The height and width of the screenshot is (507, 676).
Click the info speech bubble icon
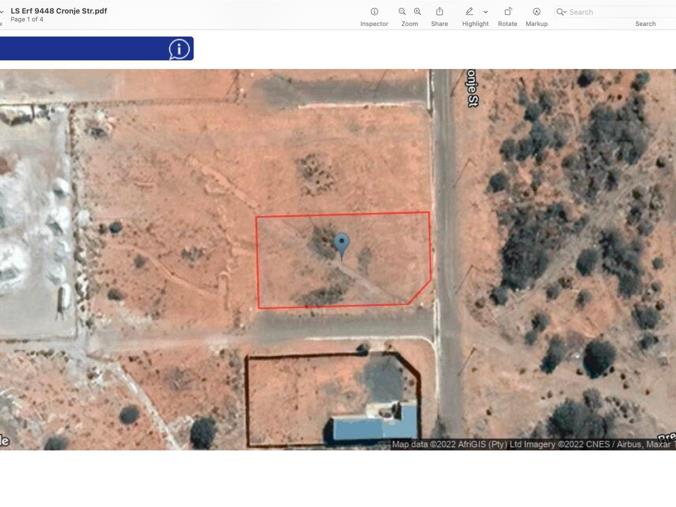coord(179,49)
